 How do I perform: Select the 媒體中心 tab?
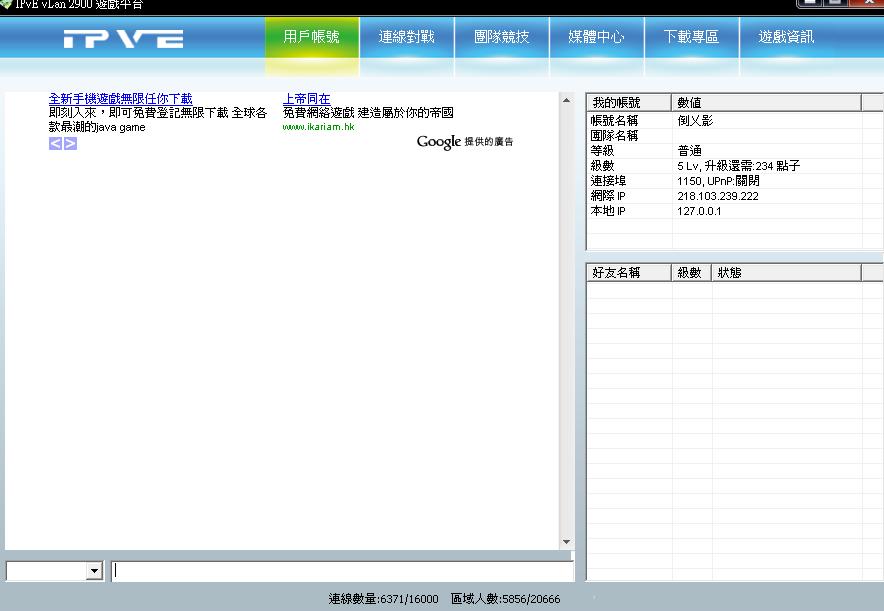(596, 37)
